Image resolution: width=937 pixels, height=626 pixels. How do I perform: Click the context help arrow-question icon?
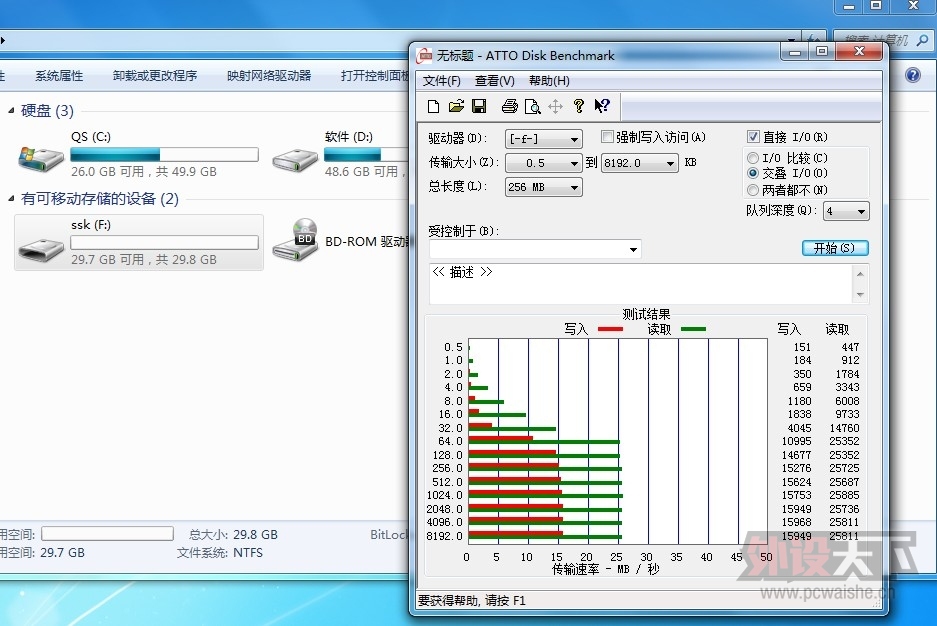click(602, 106)
